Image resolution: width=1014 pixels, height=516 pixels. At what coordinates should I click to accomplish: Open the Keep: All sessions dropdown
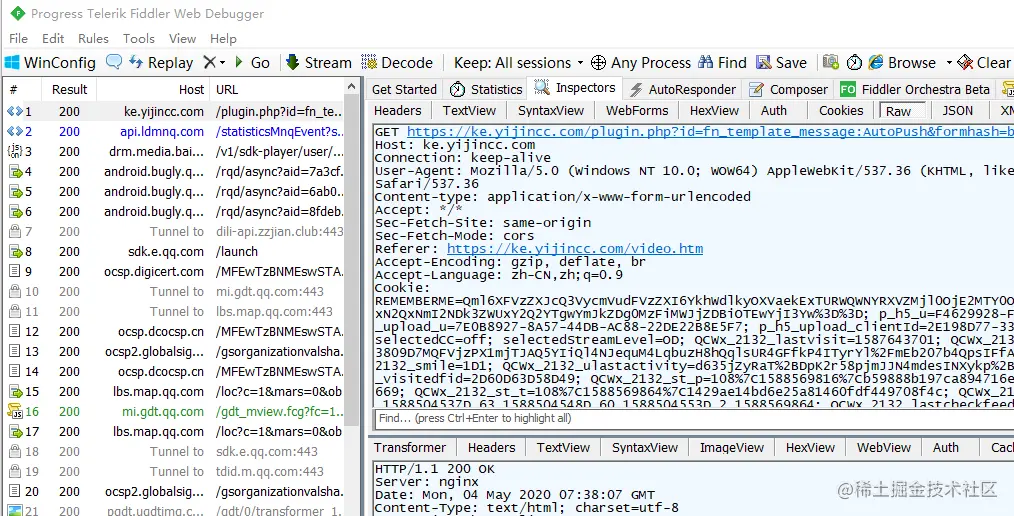point(518,63)
